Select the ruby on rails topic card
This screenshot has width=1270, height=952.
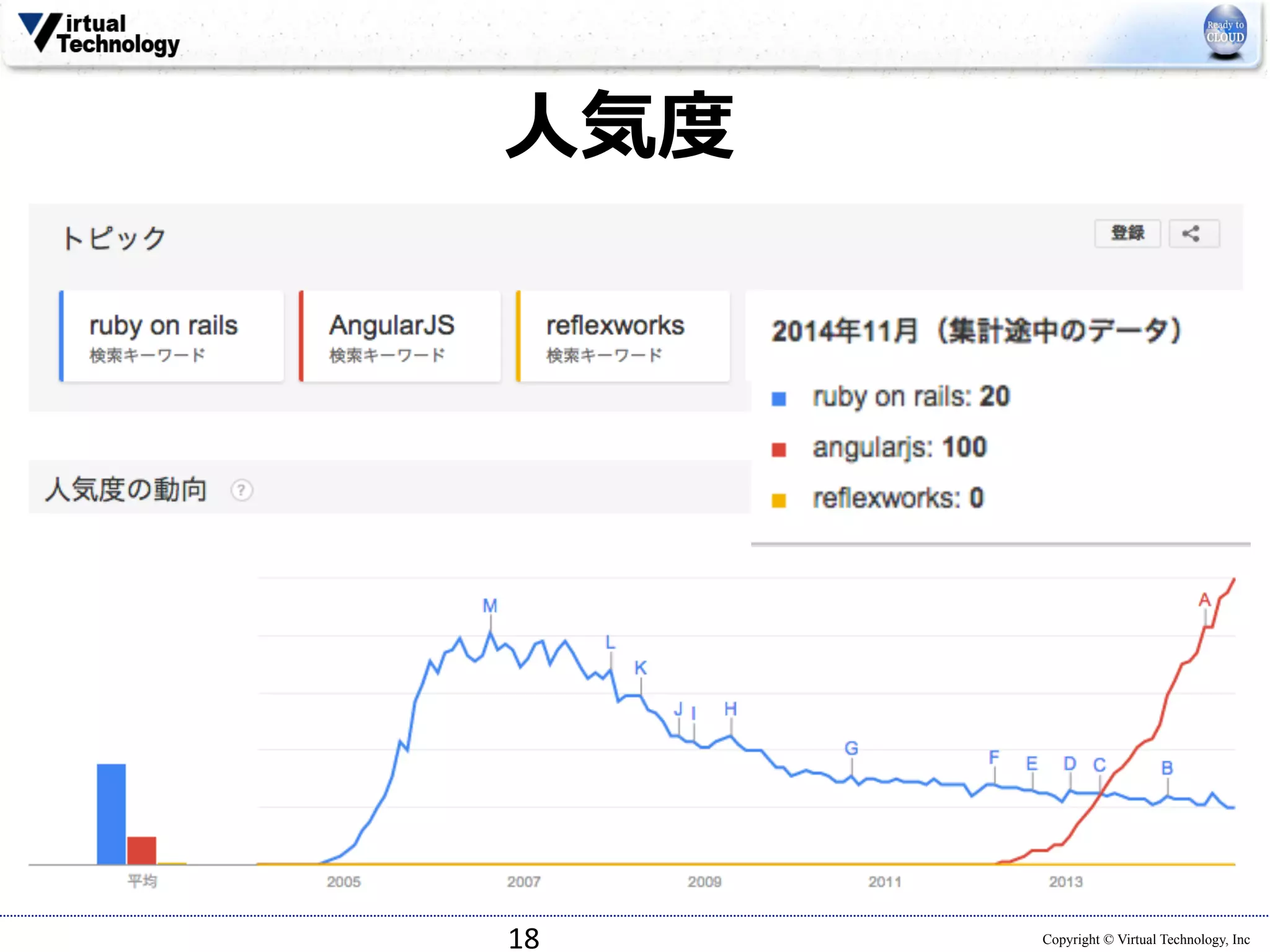coord(172,336)
